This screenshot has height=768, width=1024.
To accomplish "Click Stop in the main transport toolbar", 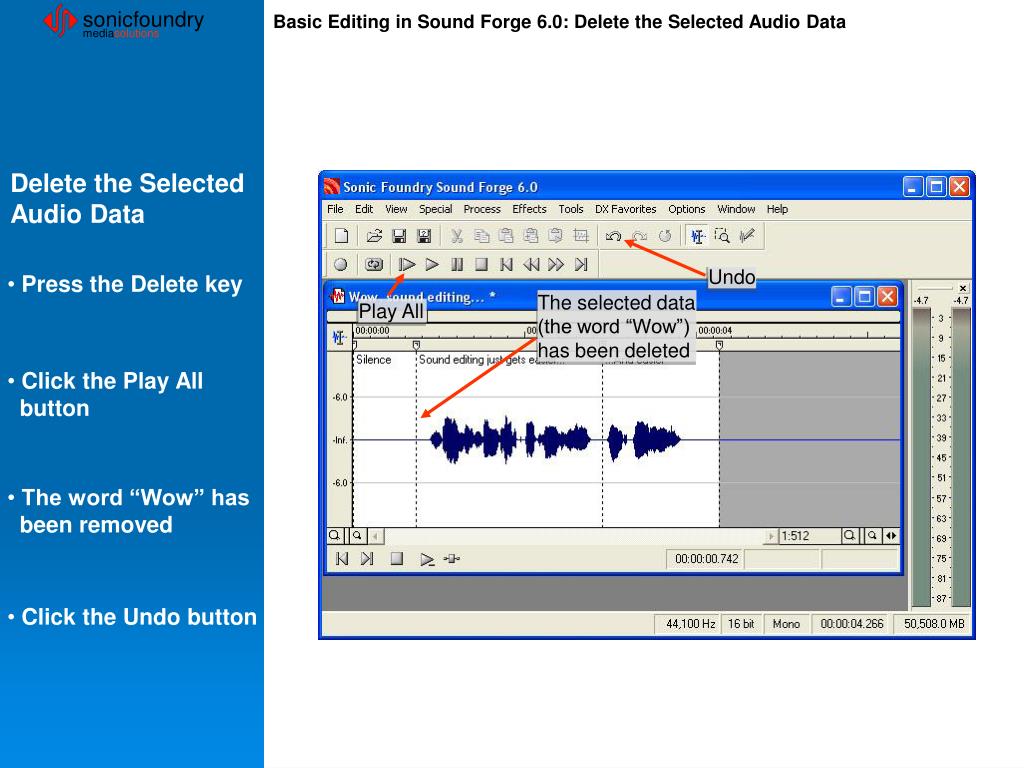I will pos(481,265).
